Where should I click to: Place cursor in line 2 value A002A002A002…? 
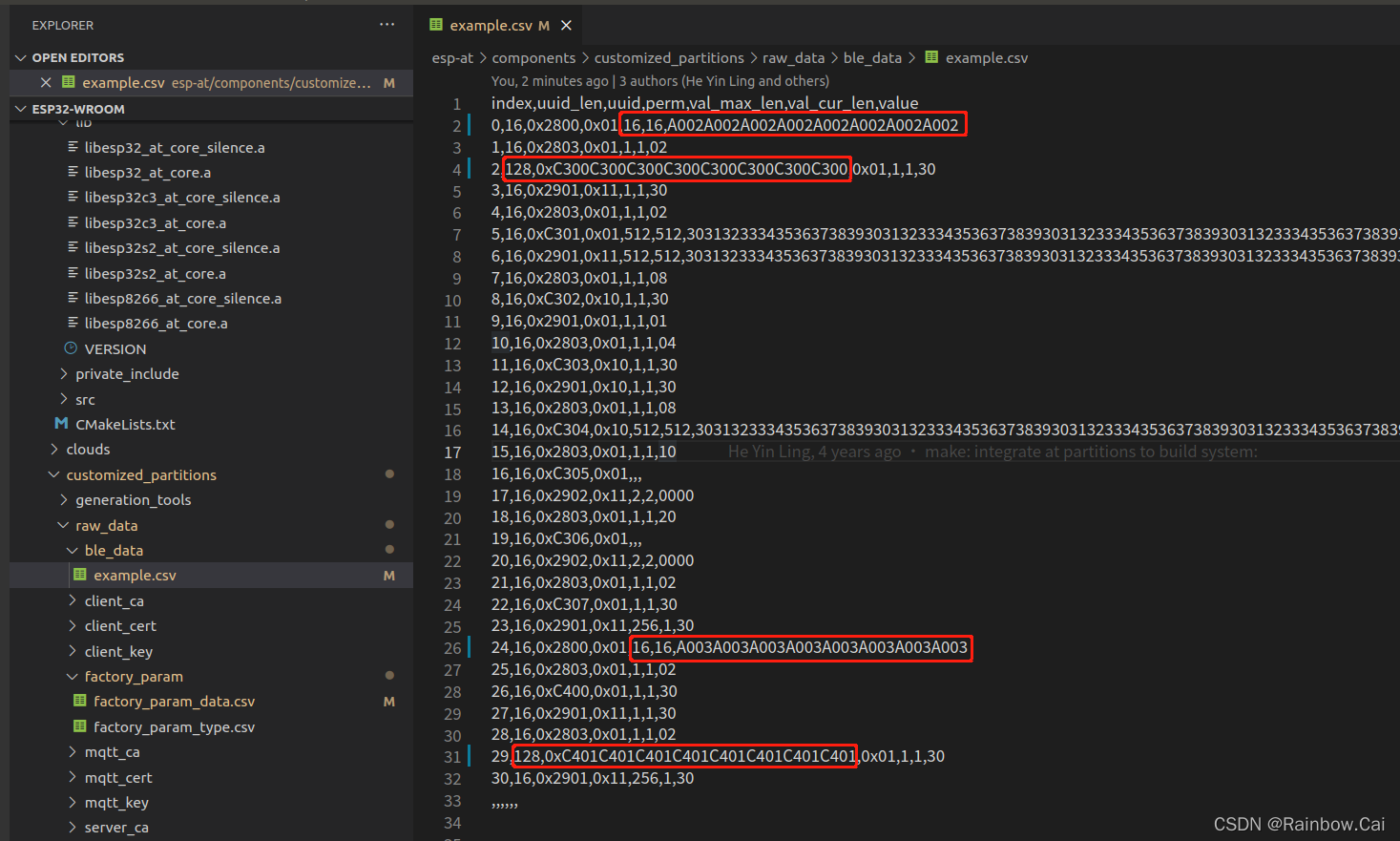(812, 125)
